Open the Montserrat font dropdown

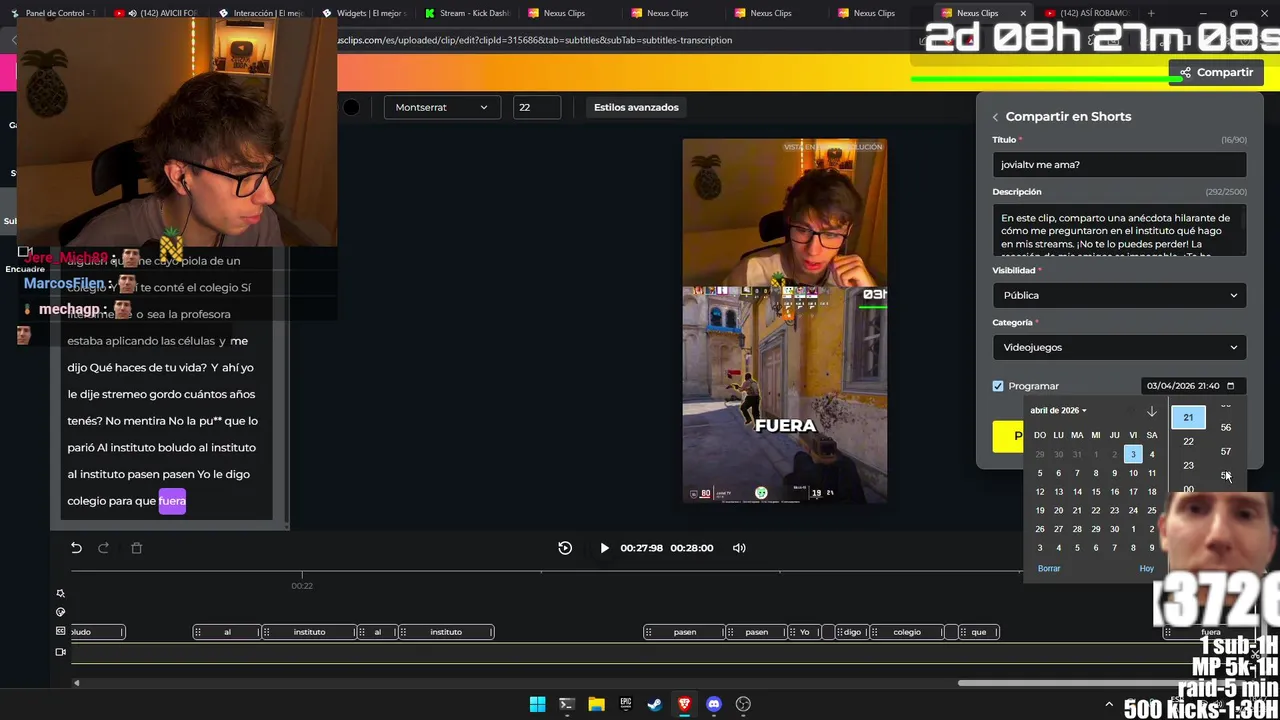pos(441,107)
